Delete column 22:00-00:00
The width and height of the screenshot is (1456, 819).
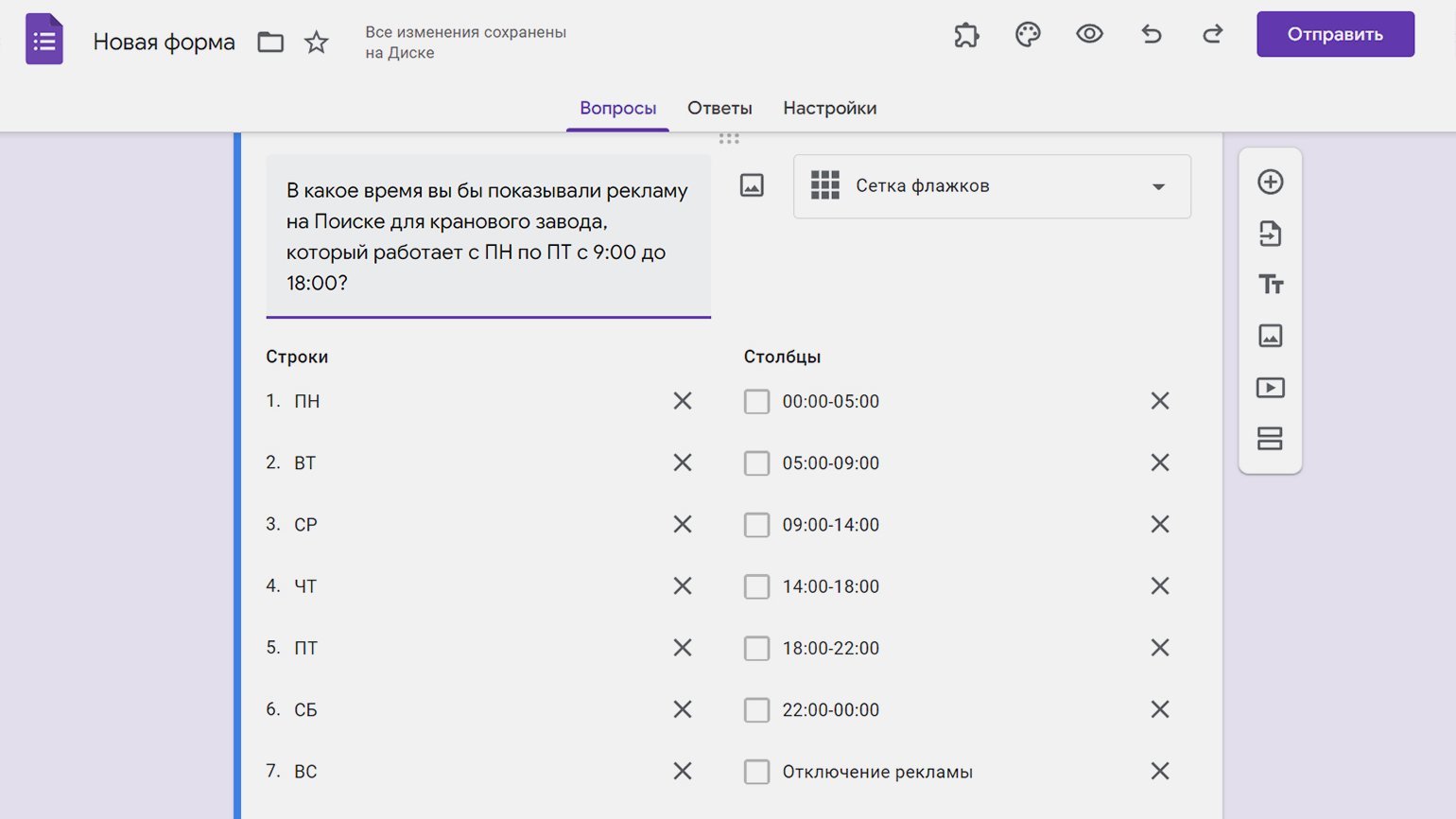1160,709
